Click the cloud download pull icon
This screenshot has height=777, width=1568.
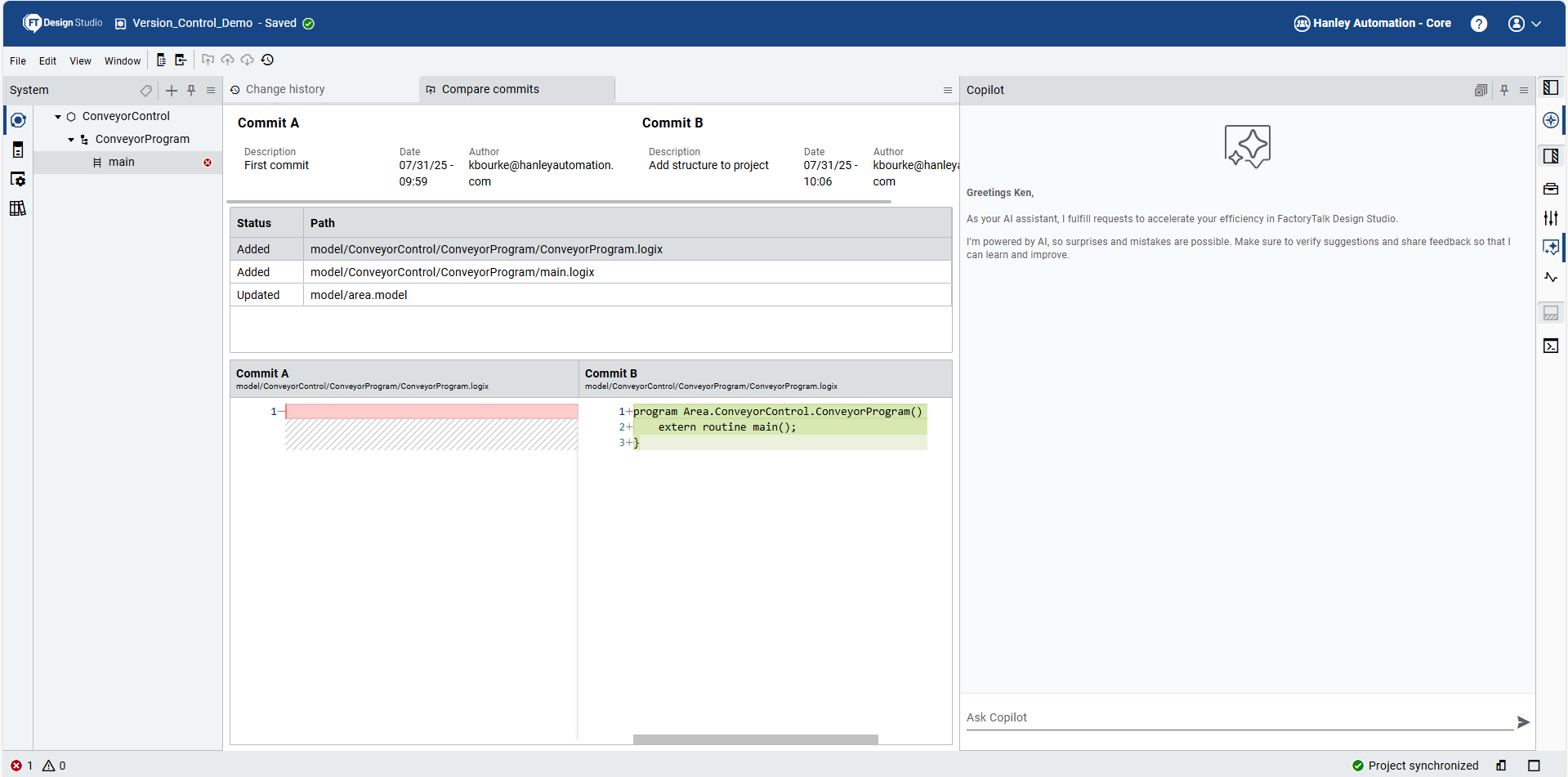click(x=247, y=60)
